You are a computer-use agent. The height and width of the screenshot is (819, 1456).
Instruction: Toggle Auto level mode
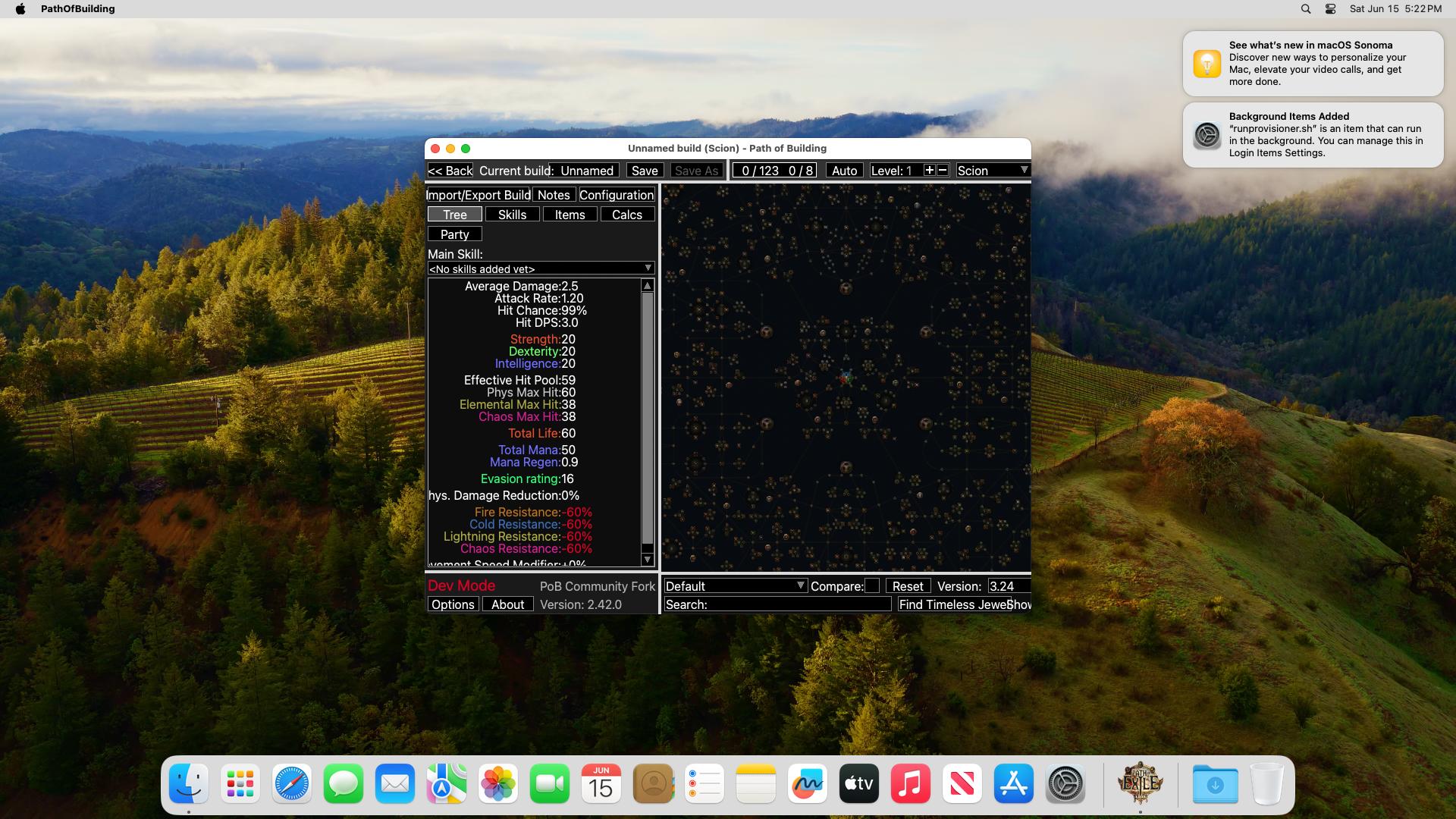tap(844, 170)
